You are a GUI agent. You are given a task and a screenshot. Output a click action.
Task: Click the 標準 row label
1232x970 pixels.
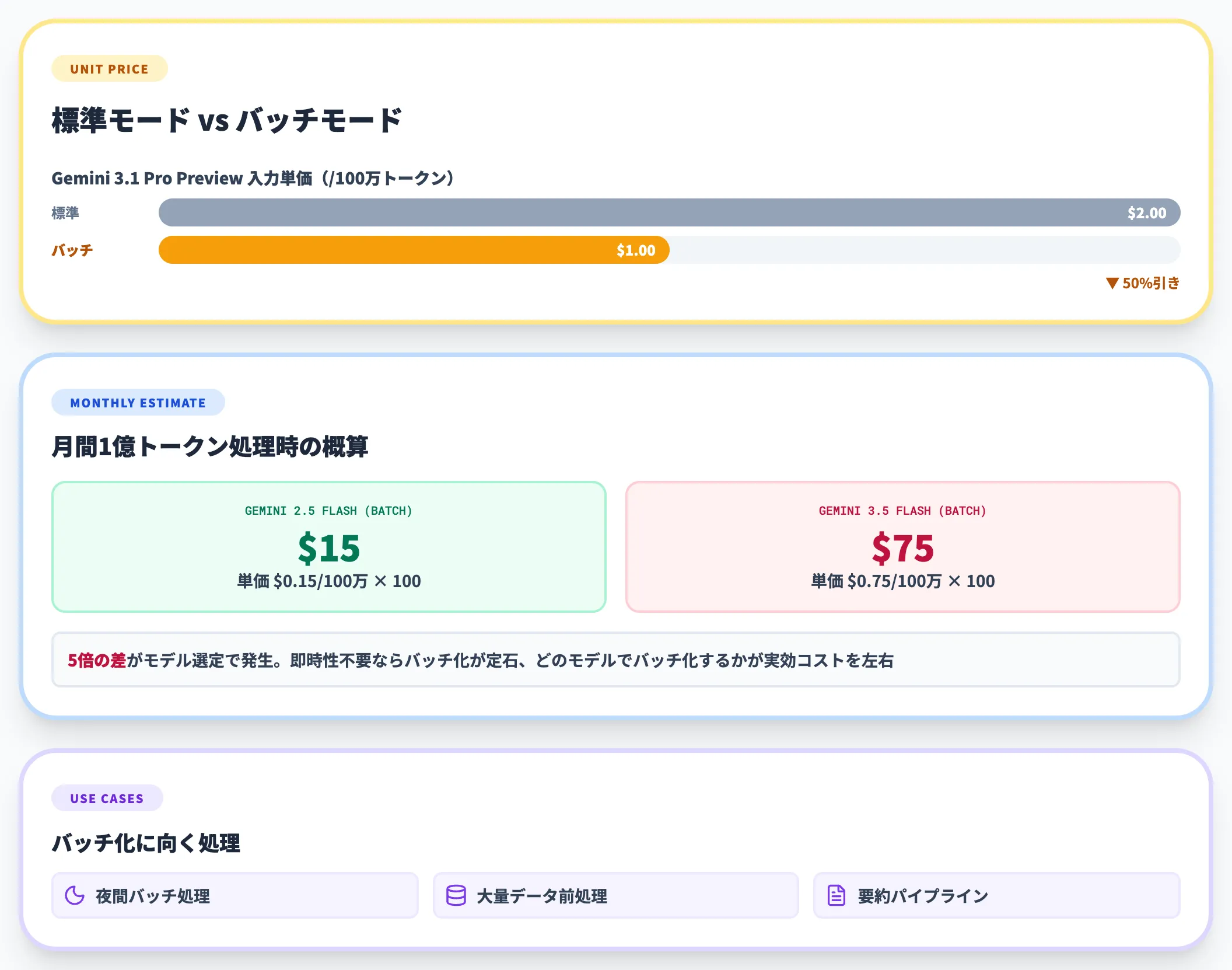coord(65,213)
